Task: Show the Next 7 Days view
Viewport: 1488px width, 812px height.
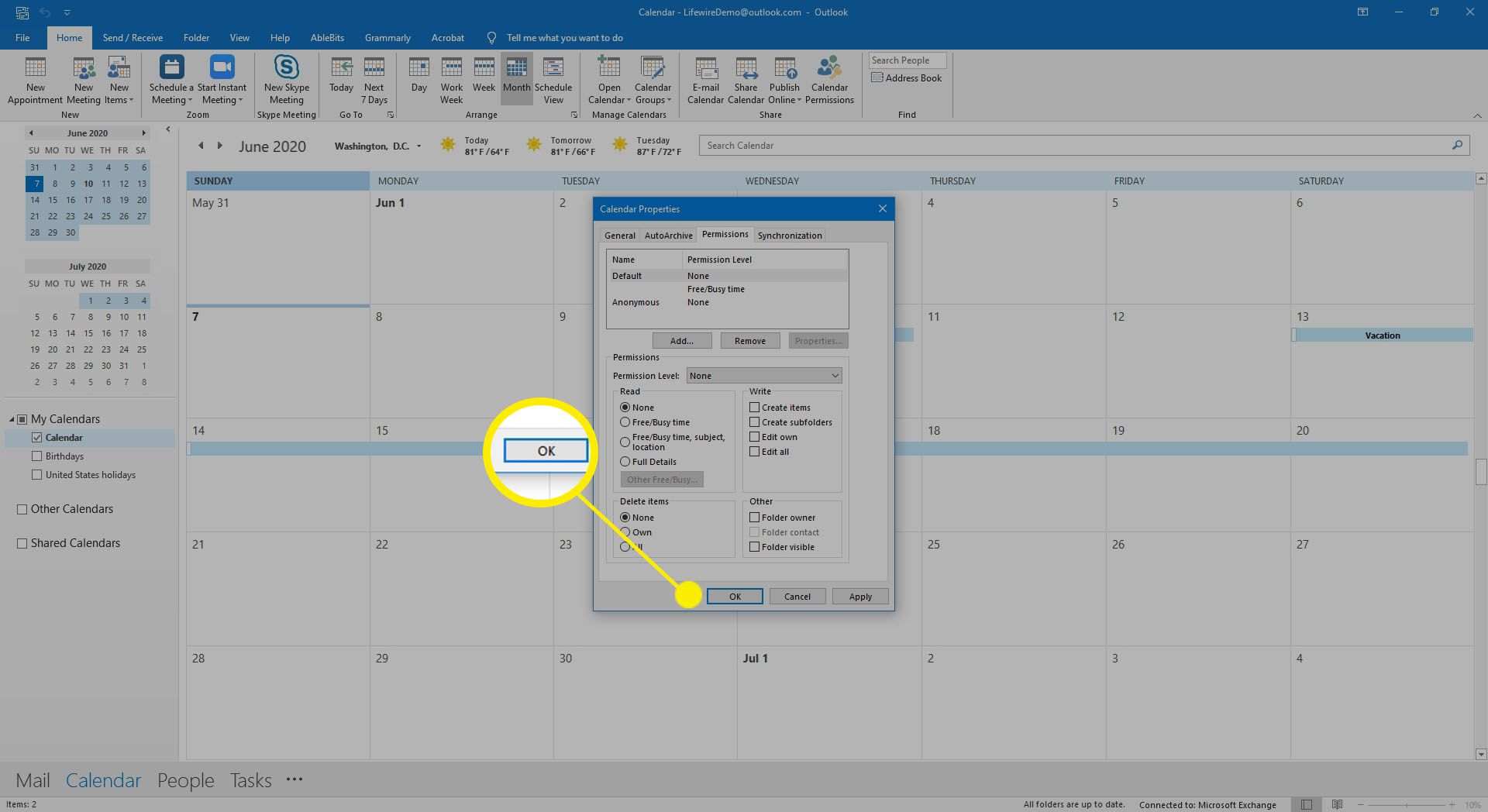Action: coord(374,80)
